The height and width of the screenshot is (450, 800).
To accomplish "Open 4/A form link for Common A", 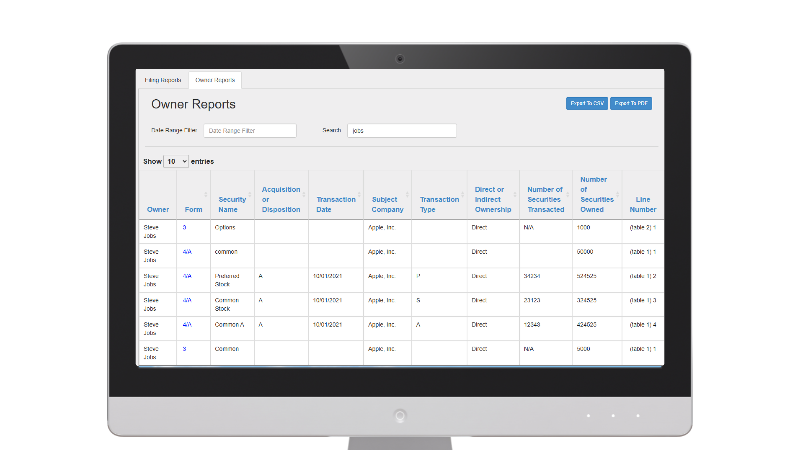I will tap(187, 324).
